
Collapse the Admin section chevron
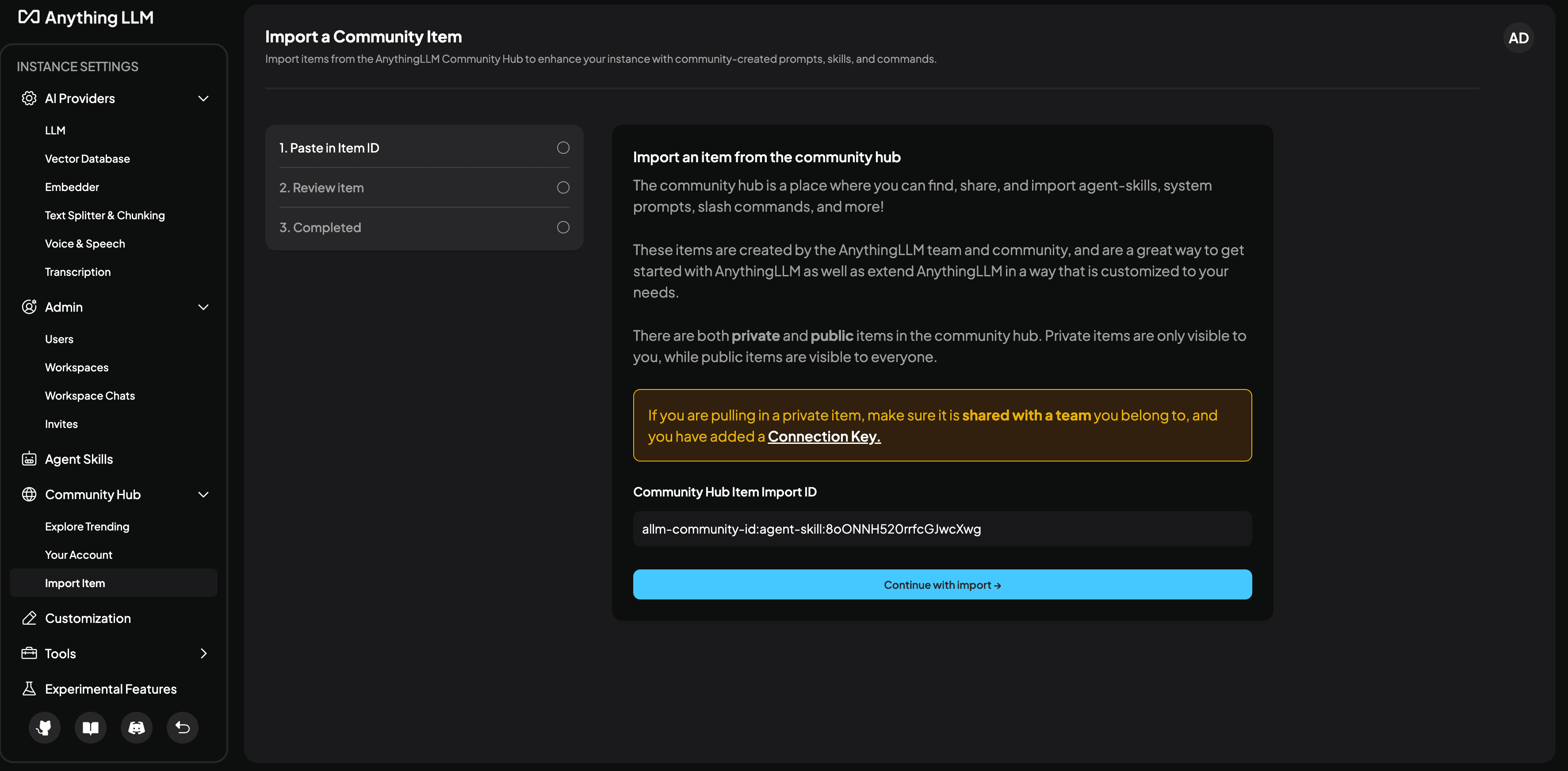(203, 307)
